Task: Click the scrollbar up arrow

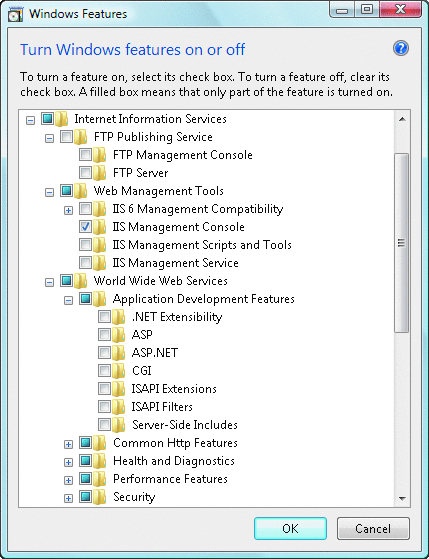Action: click(x=402, y=119)
